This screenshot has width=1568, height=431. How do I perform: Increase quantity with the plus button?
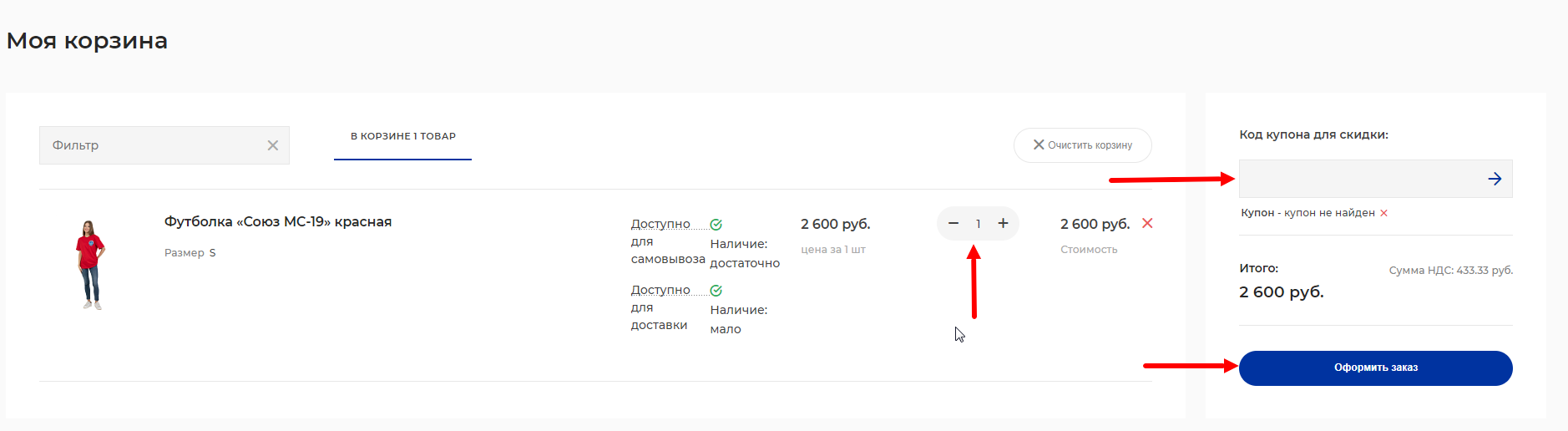click(1003, 223)
